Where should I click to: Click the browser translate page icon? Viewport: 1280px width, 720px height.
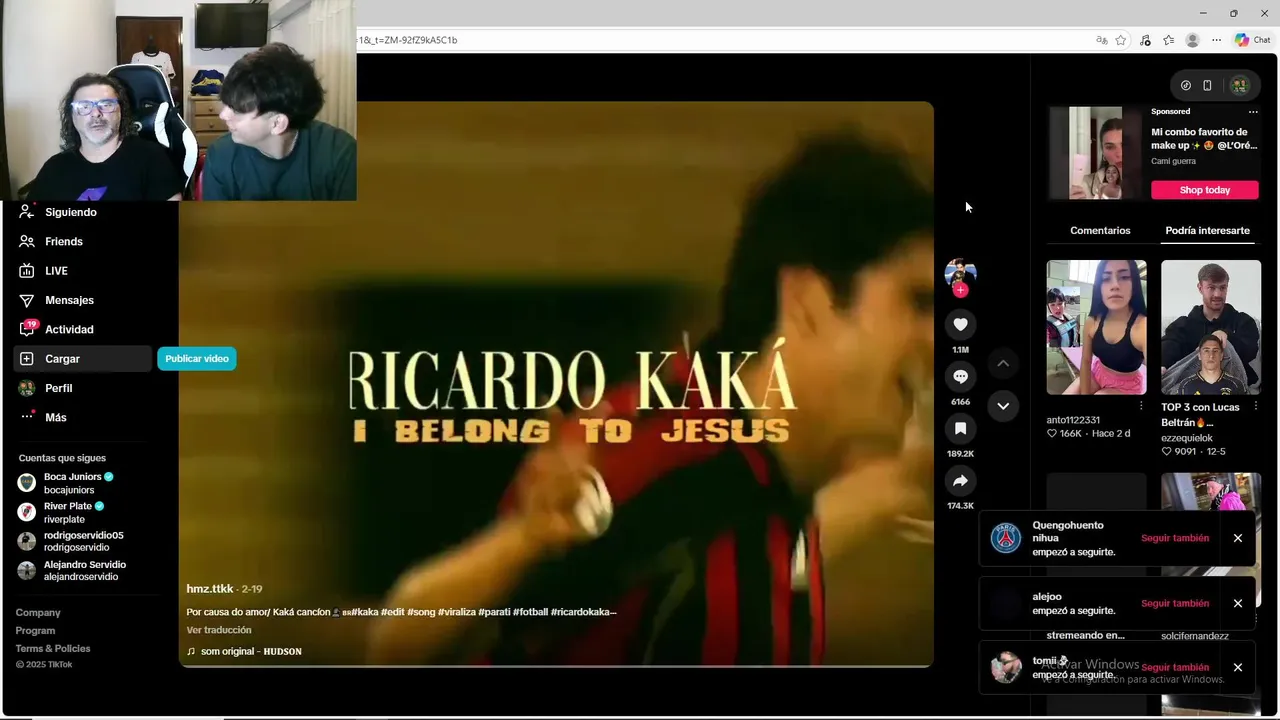click(x=1101, y=40)
